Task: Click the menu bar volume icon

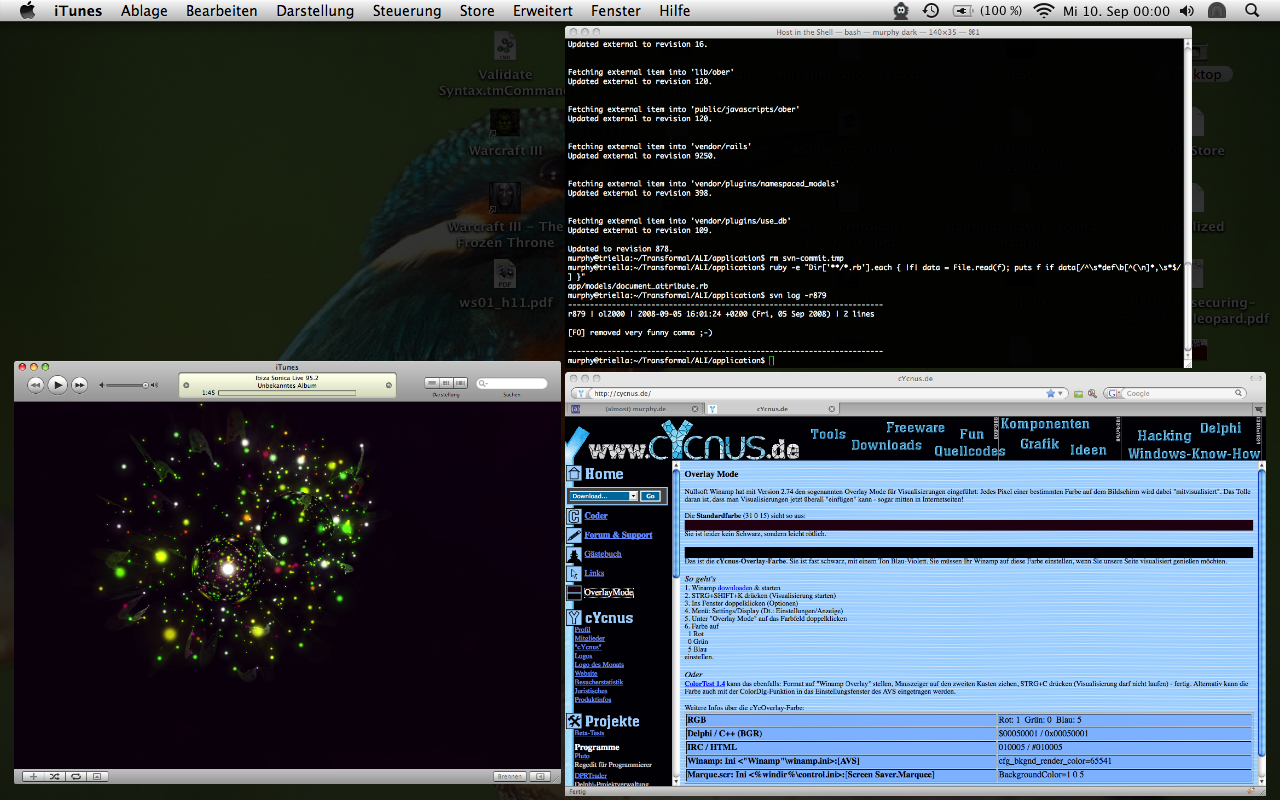Action: 1187,11
